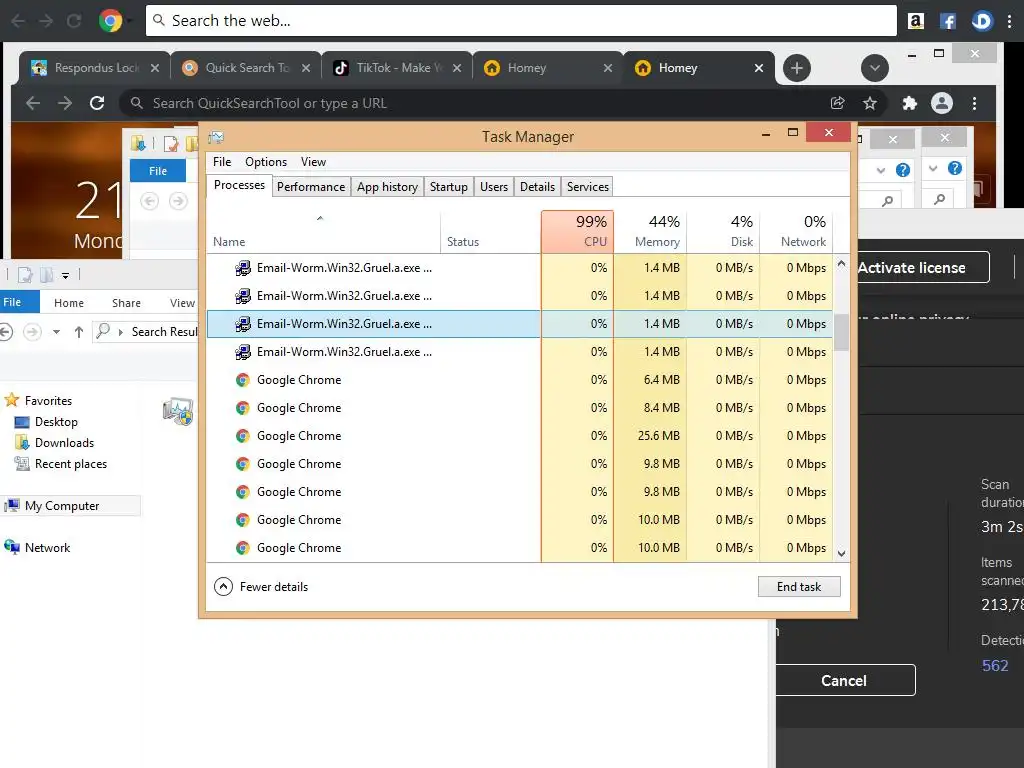Viewport: 1024px width, 768px height.
Task: Open the Share tab in File Explorer
Action: pos(126,303)
